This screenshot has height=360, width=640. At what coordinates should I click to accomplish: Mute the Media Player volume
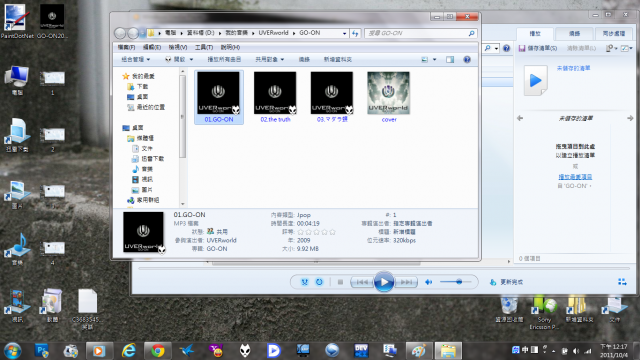point(429,282)
